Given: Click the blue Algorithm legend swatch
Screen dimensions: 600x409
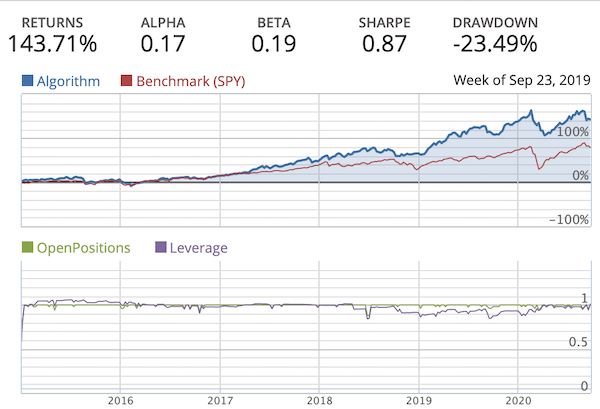Looking at the screenshot, I should click(x=27, y=81).
